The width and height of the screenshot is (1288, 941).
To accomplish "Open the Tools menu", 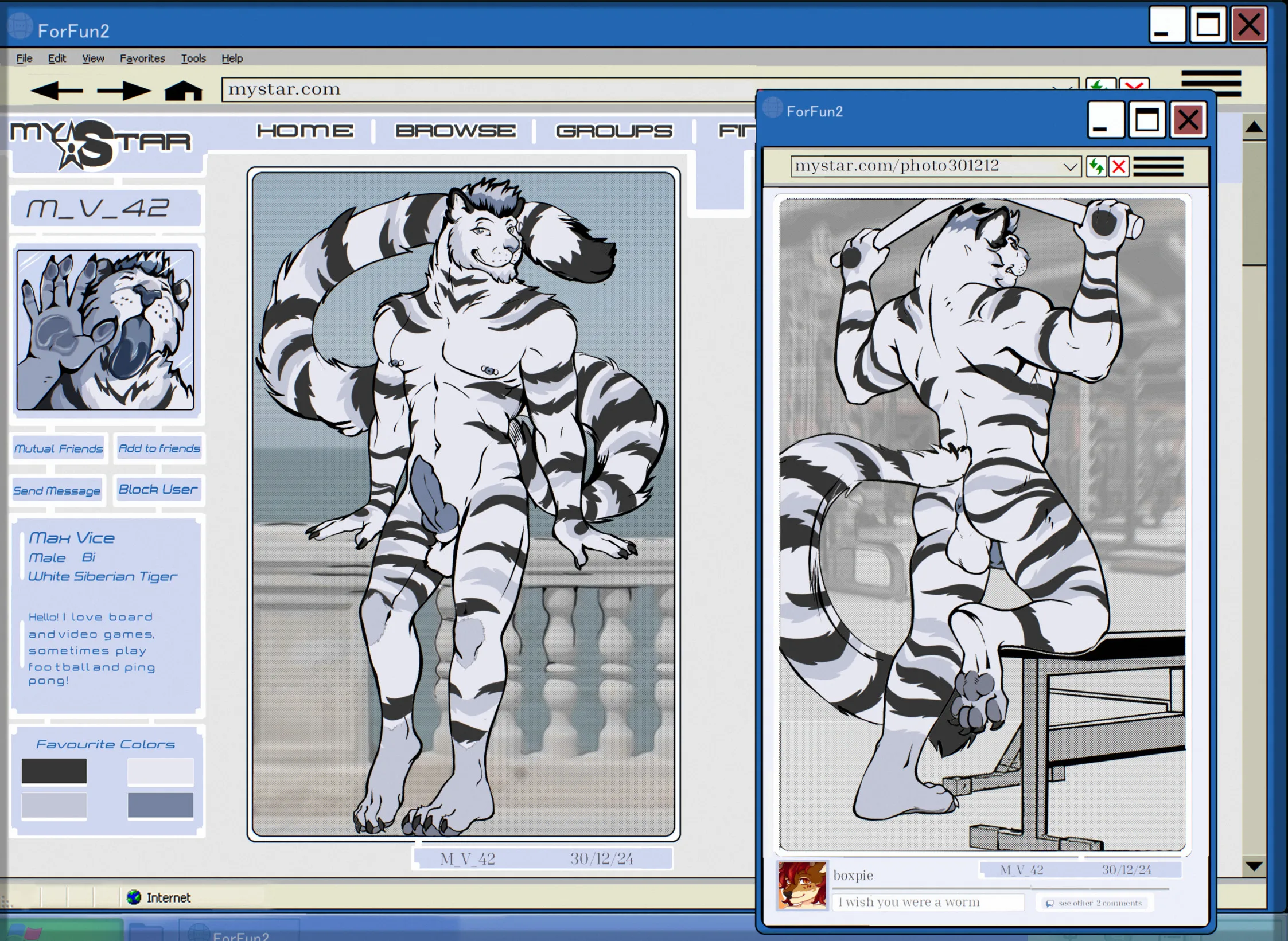I will tap(193, 58).
